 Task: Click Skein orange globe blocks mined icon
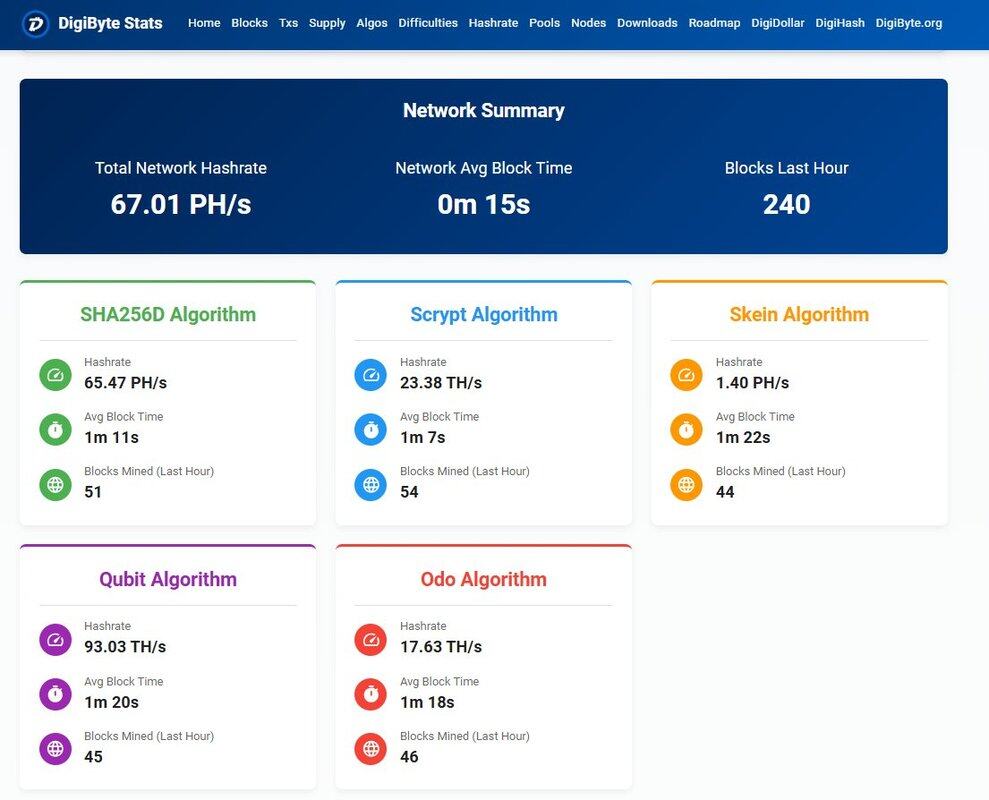(686, 485)
